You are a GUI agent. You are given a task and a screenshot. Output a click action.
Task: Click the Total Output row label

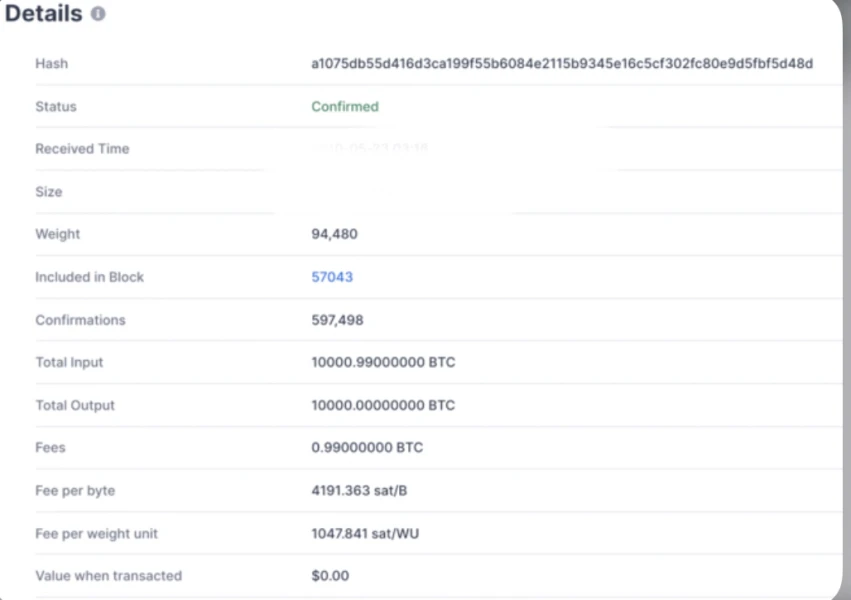pyautogui.click(x=75, y=405)
